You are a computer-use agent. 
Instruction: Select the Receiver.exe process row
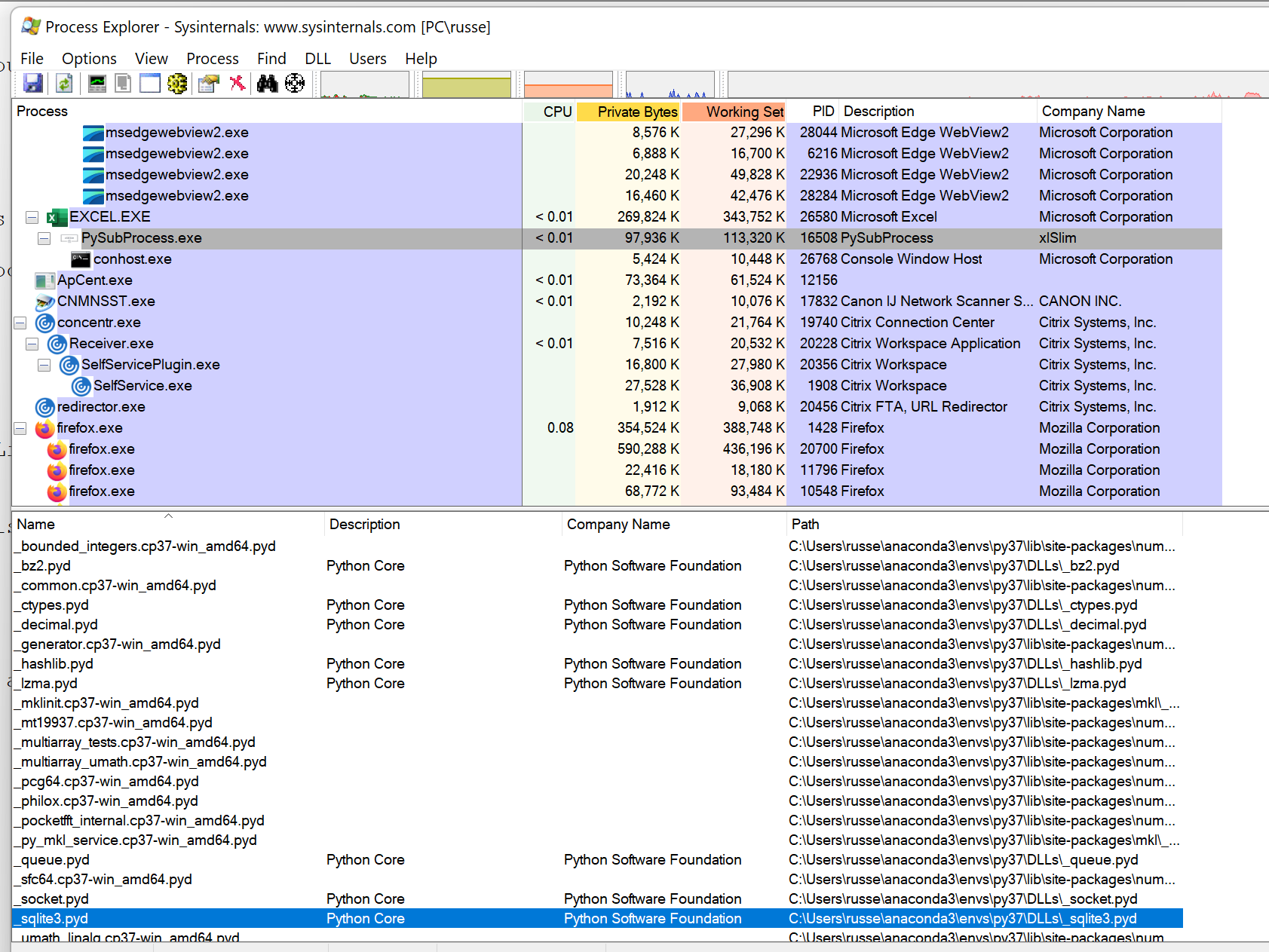tap(617, 344)
